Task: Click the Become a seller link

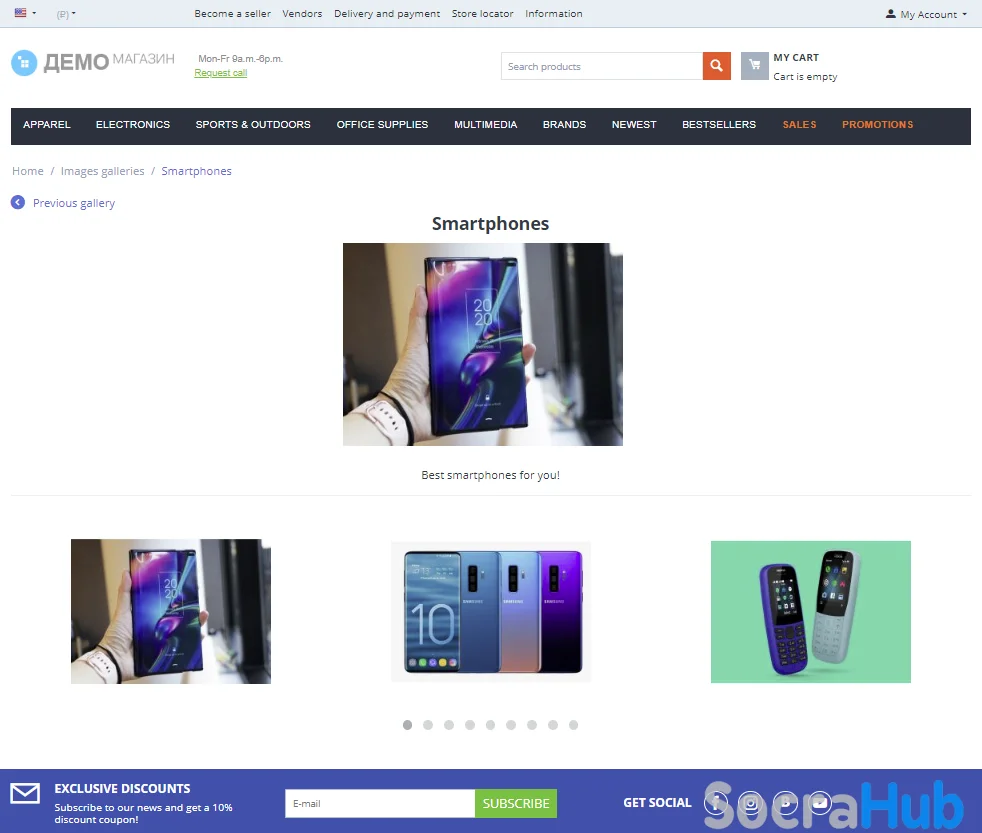Action: [232, 13]
